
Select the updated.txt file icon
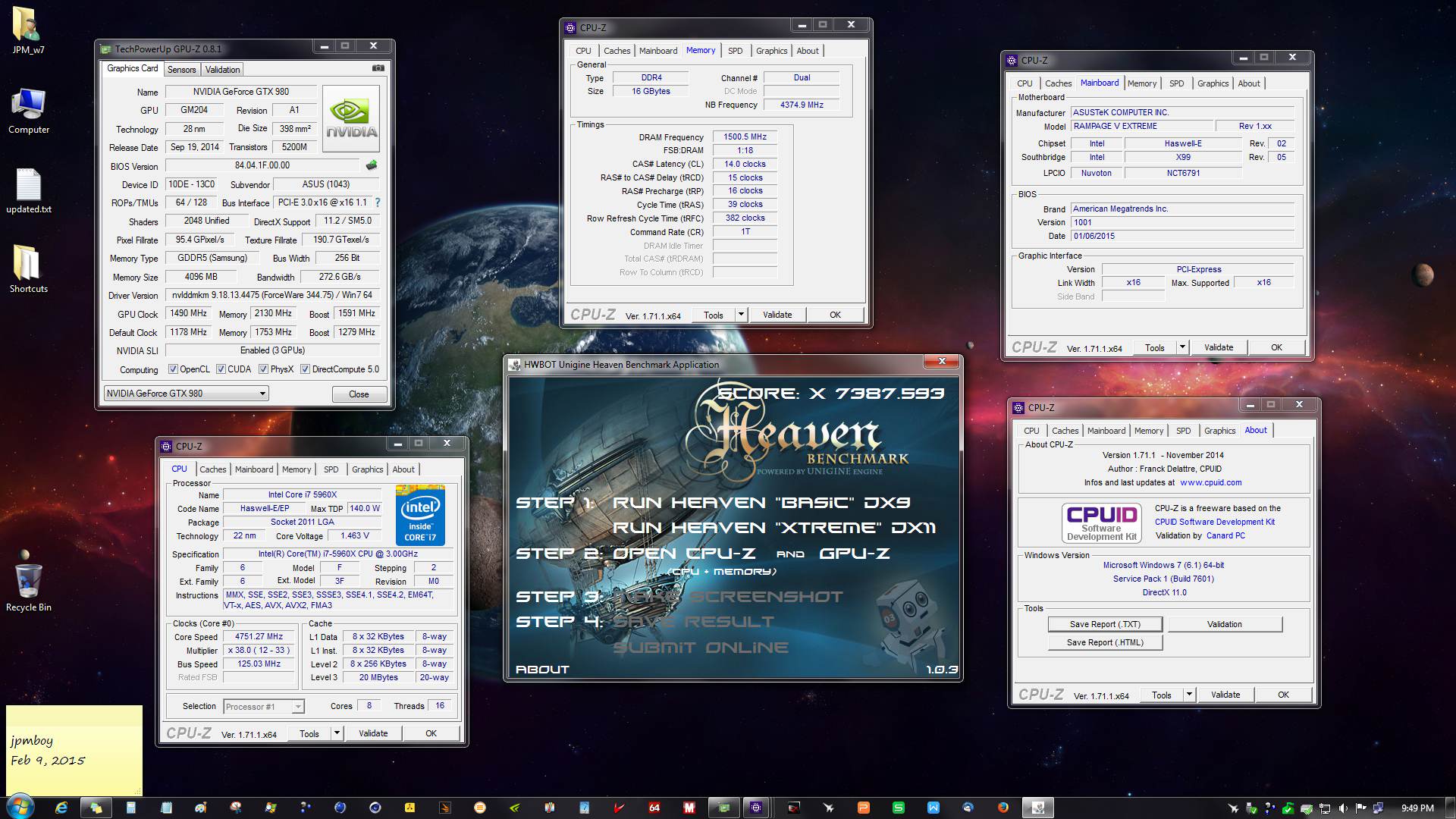[x=28, y=191]
